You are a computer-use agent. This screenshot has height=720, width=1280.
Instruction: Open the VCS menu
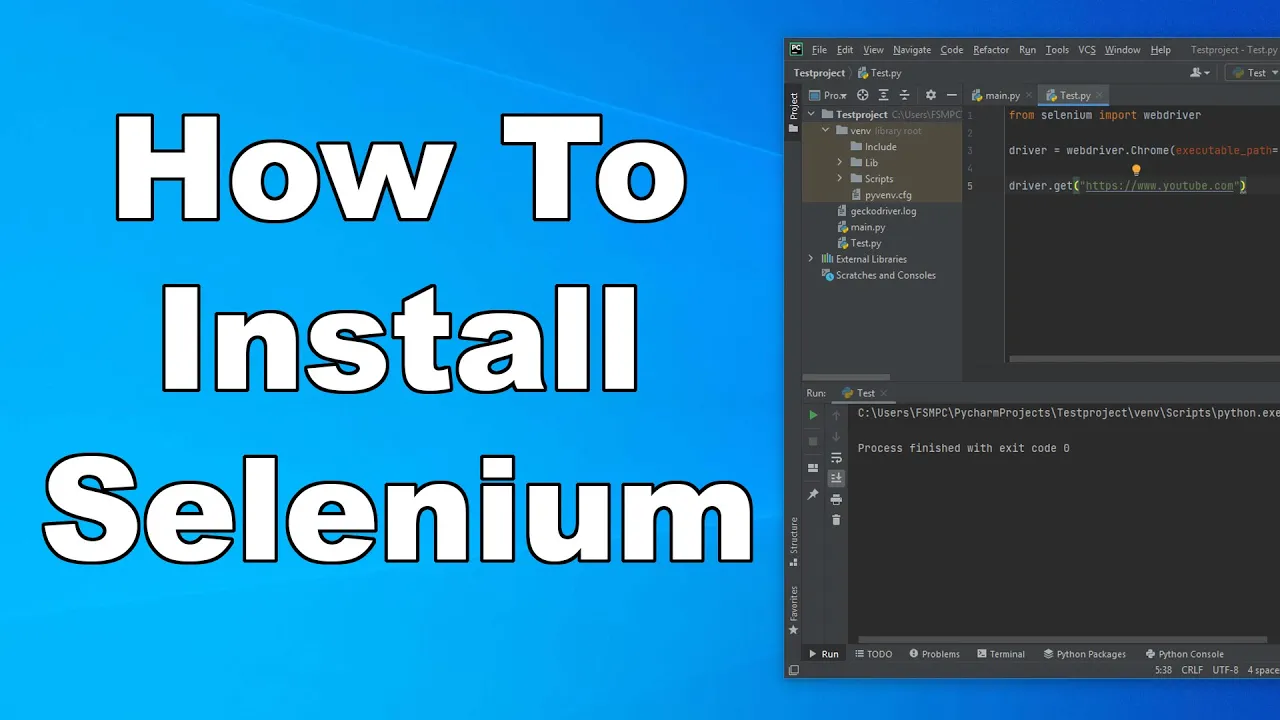click(1086, 50)
